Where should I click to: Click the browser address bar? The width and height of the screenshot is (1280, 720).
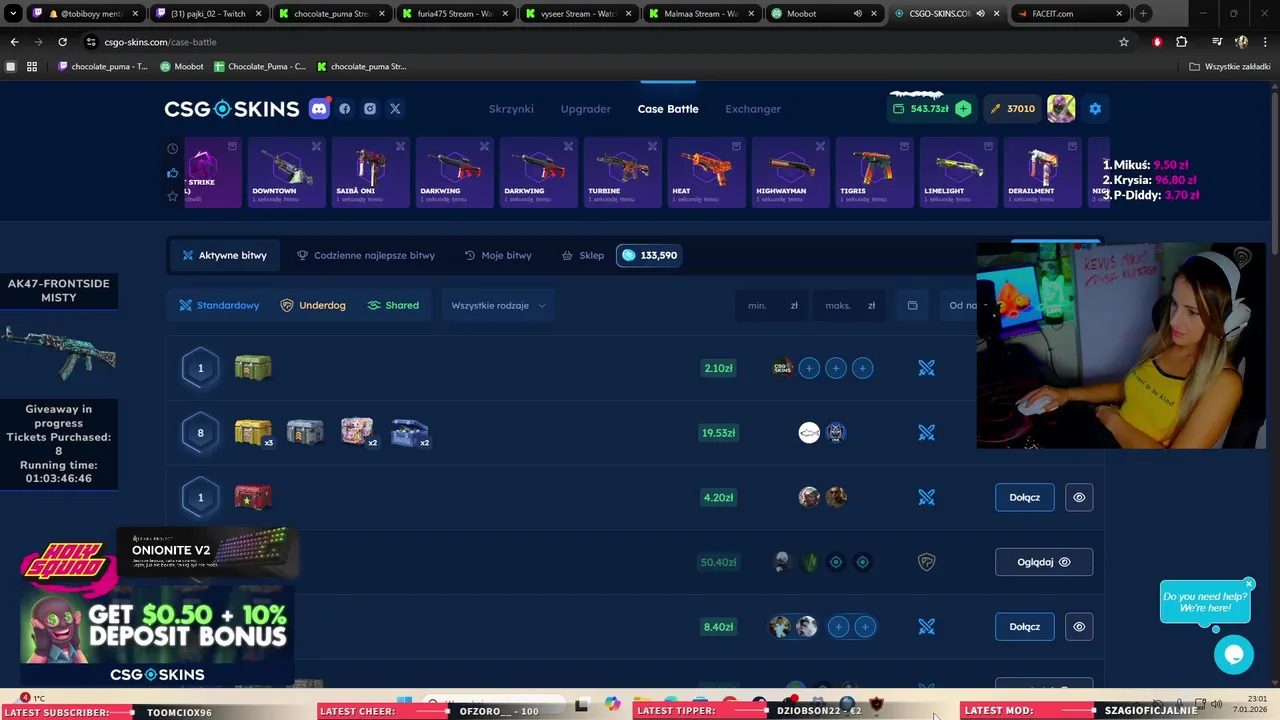click(600, 42)
